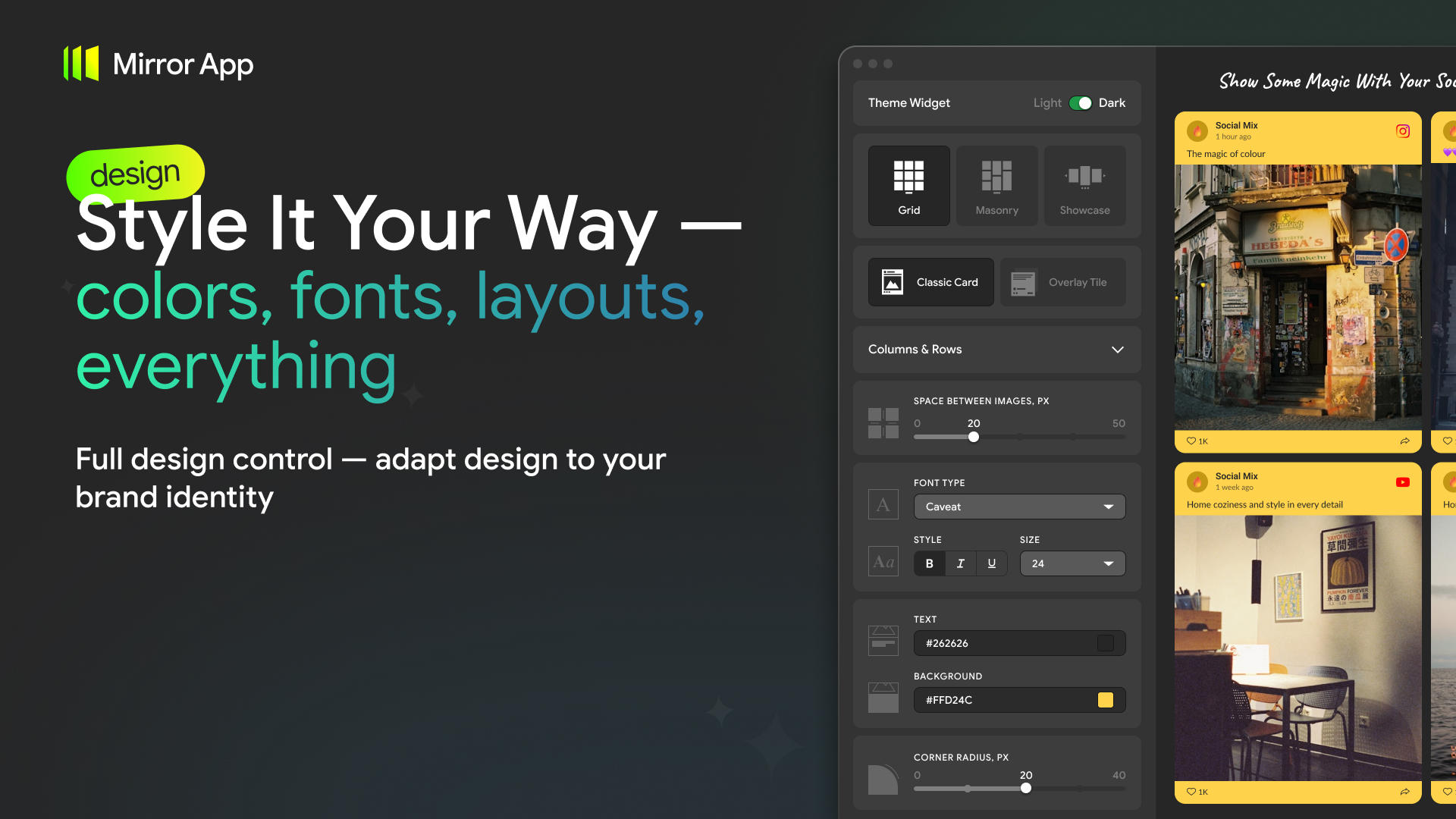Click the Instagram icon on first card
The height and width of the screenshot is (819, 1456).
[1403, 131]
